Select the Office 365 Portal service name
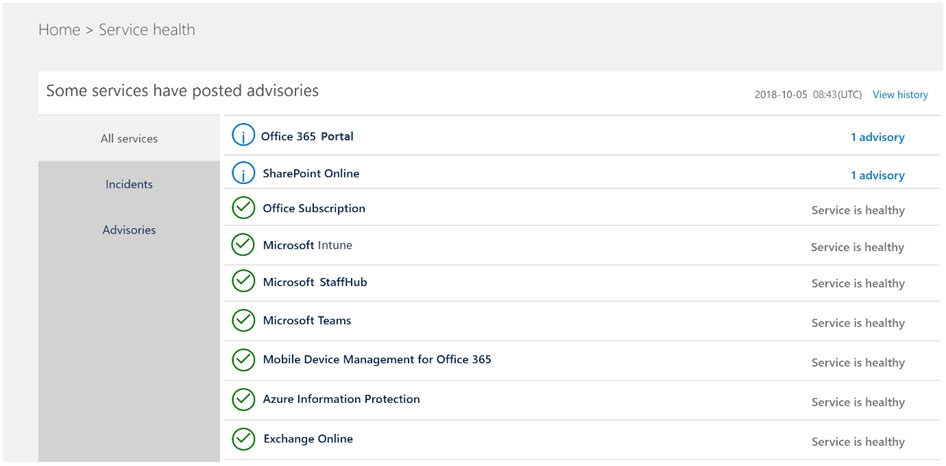Image resolution: width=946 pixels, height=466 pixels. tap(307, 136)
